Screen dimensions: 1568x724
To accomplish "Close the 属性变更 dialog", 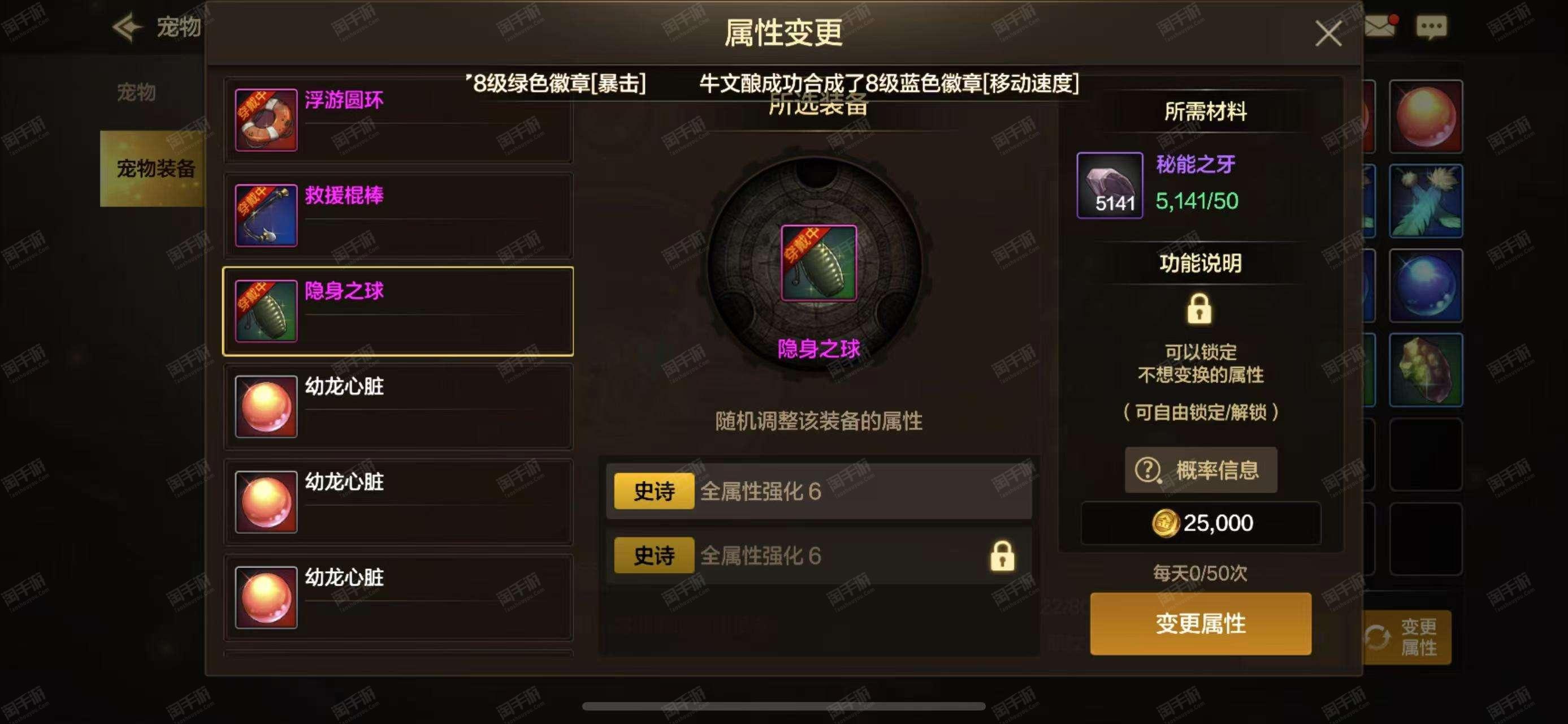I will 1328,33.
